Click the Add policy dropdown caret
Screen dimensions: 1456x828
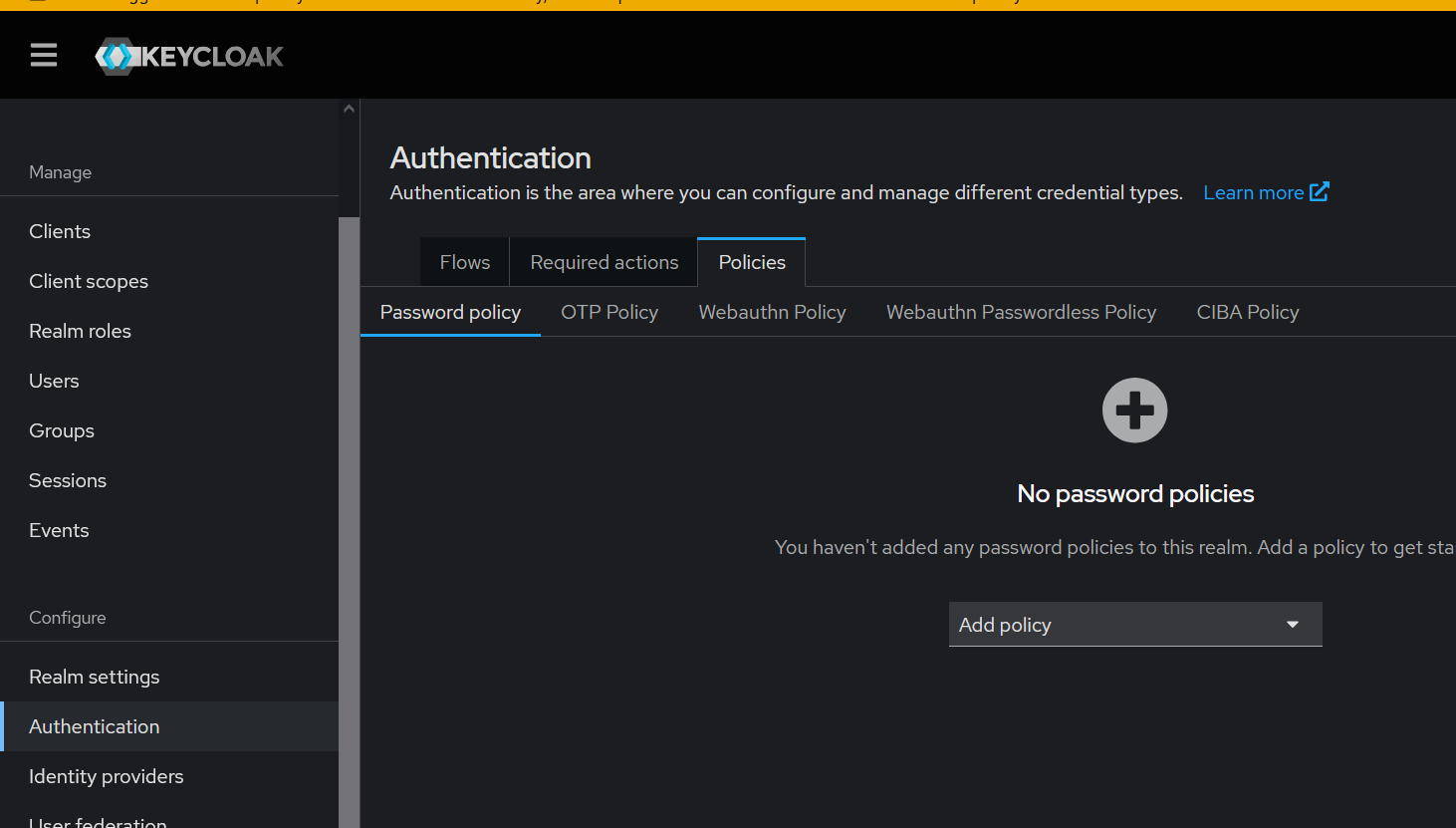1293,625
